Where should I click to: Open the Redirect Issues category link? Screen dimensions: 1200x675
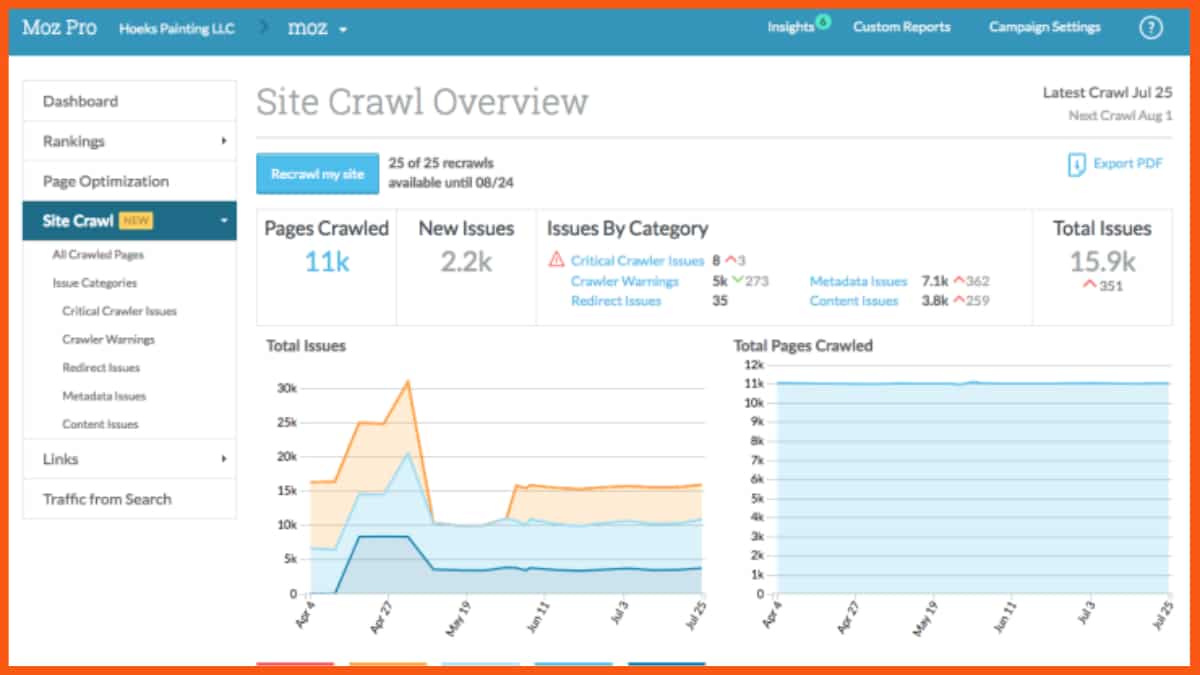click(616, 301)
